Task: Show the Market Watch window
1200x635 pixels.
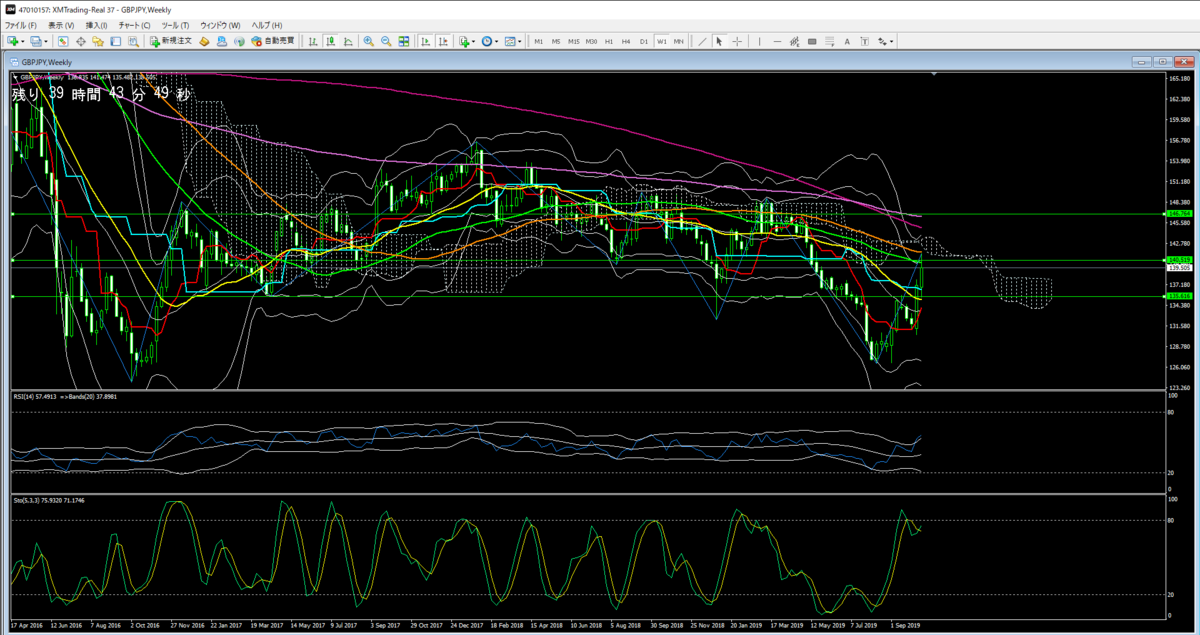Action: pyautogui.click(x=62, y=41)
